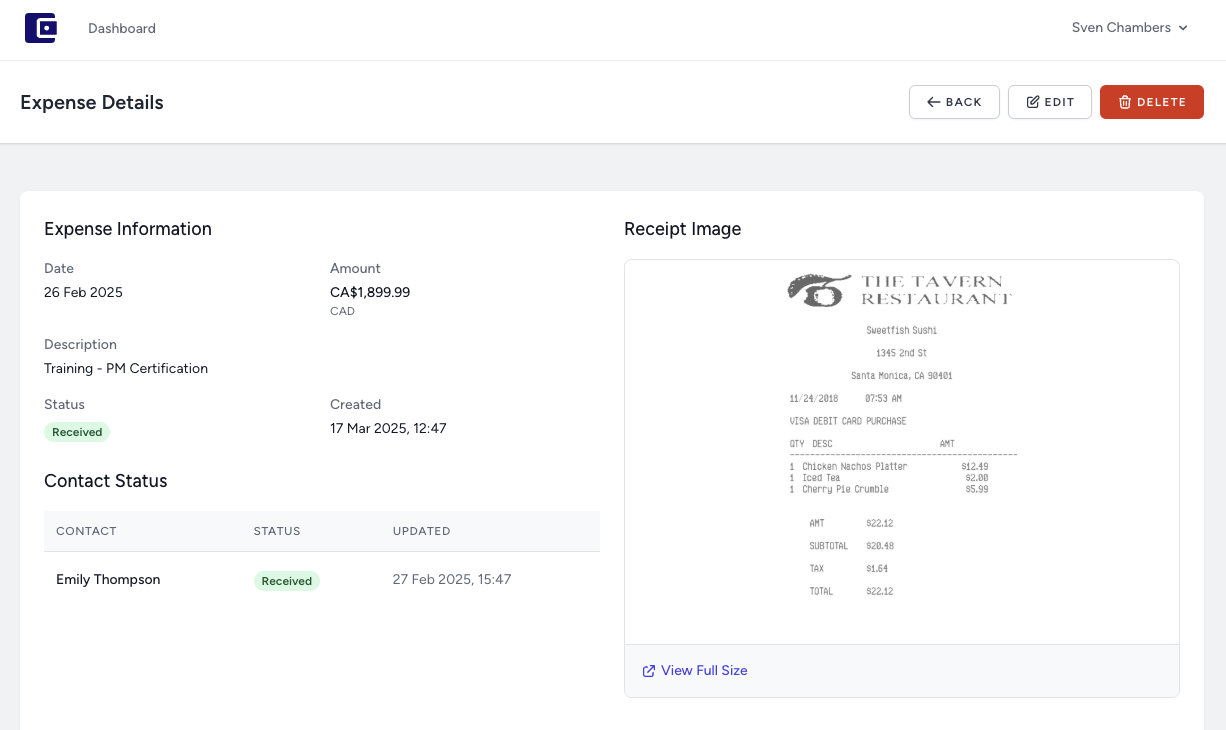Click the DELETE button
The height and width of the screenshot is (730, 1226).
1151,101
